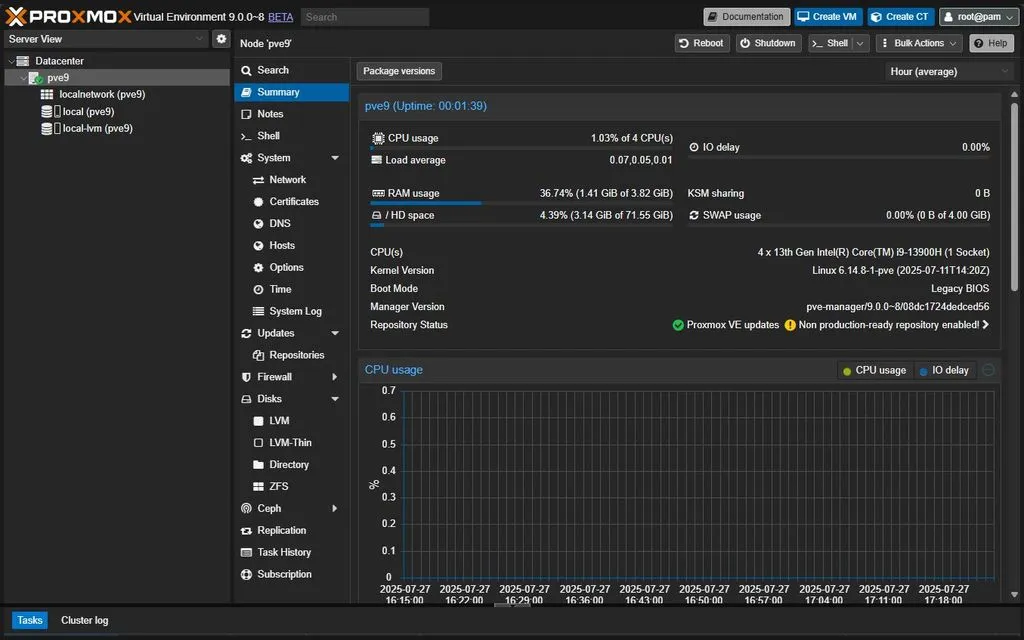Click the Search input field at the top
The image size is (1024, 640).
[x=364, y=16]
